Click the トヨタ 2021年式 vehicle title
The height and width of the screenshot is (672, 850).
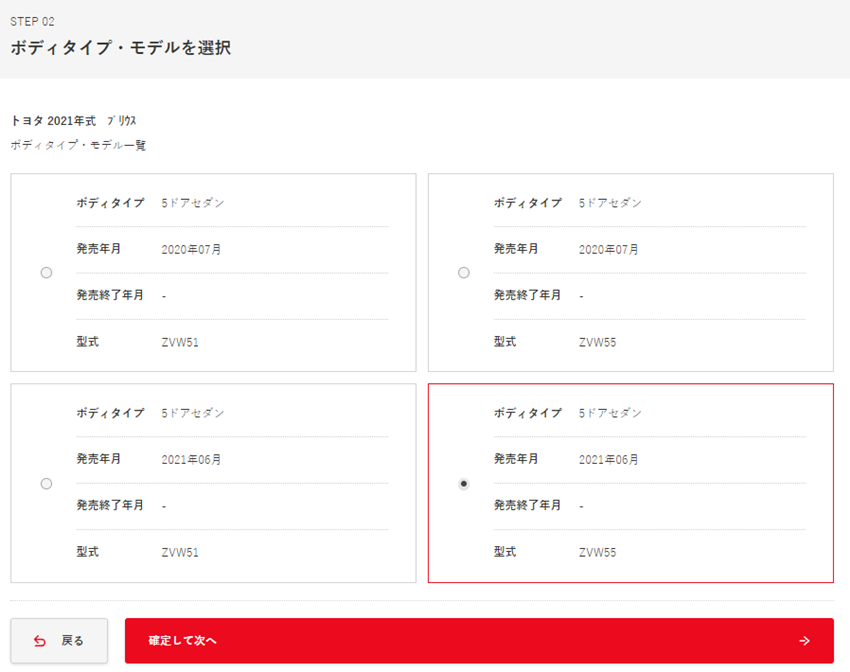pos(73,121)
